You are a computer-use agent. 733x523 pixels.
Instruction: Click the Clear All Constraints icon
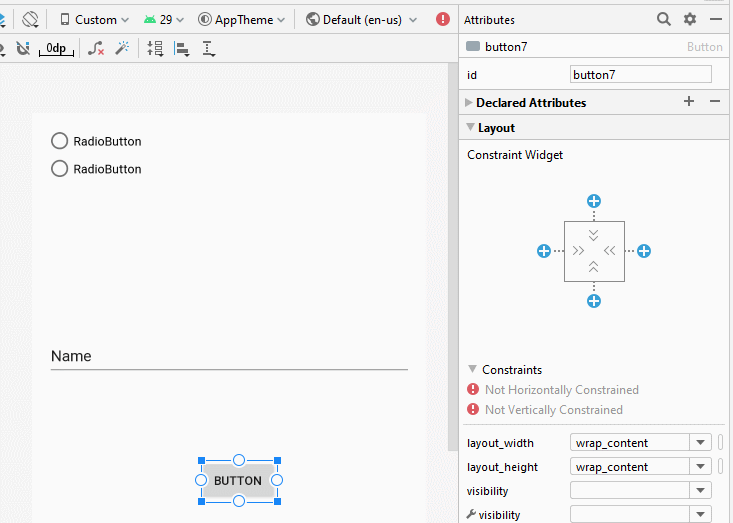click(96, 48)
